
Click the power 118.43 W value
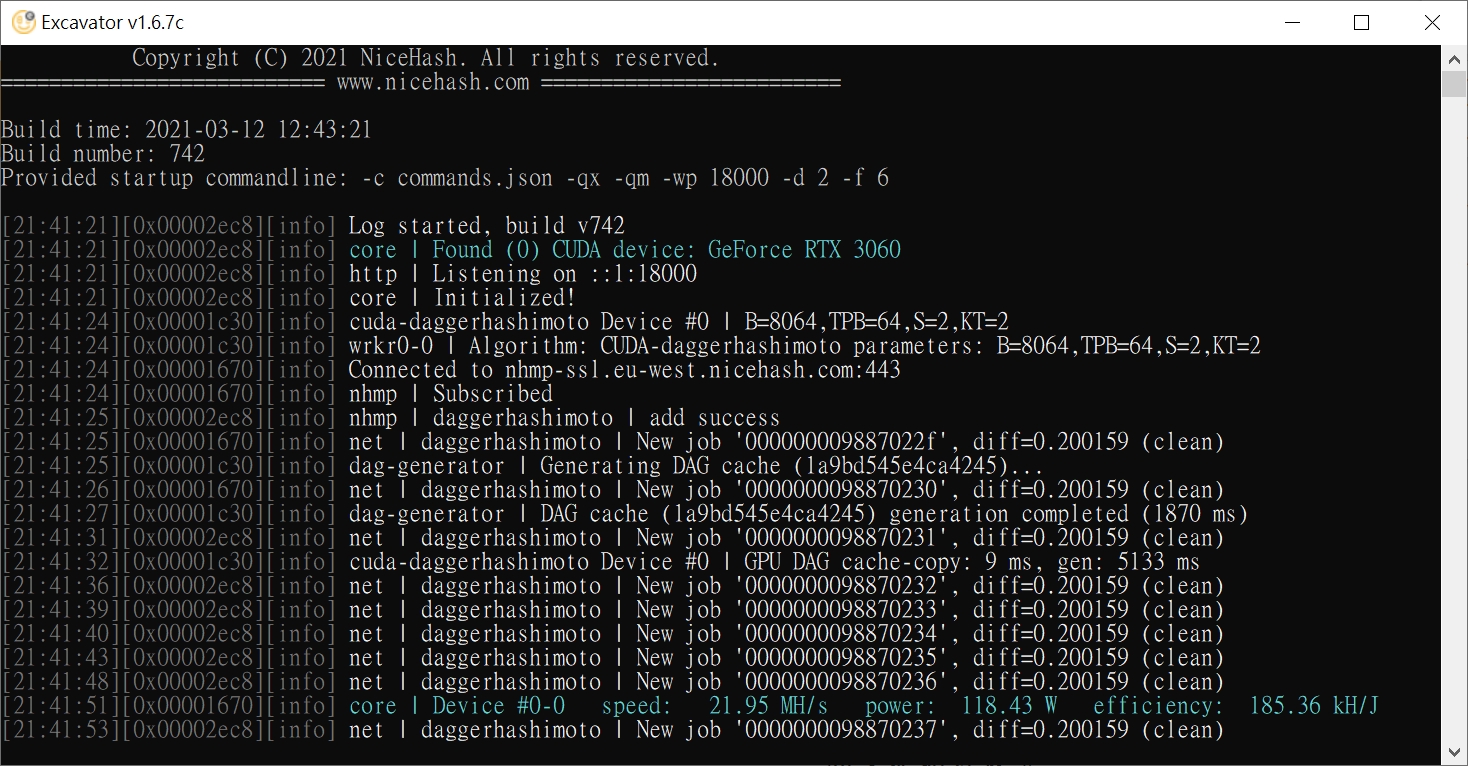(1010, 706)
